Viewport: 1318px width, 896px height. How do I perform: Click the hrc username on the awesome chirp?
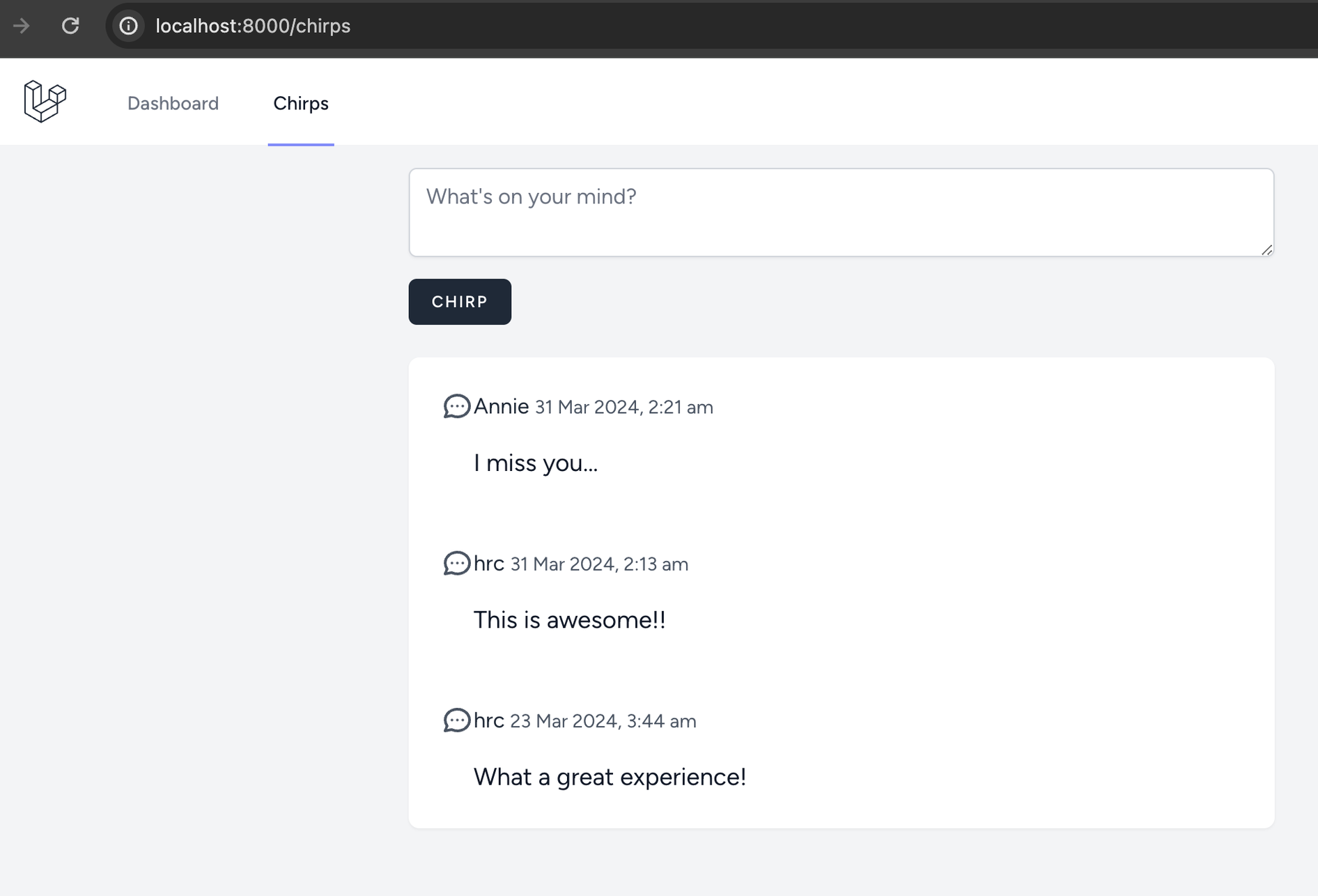(489, 563)
